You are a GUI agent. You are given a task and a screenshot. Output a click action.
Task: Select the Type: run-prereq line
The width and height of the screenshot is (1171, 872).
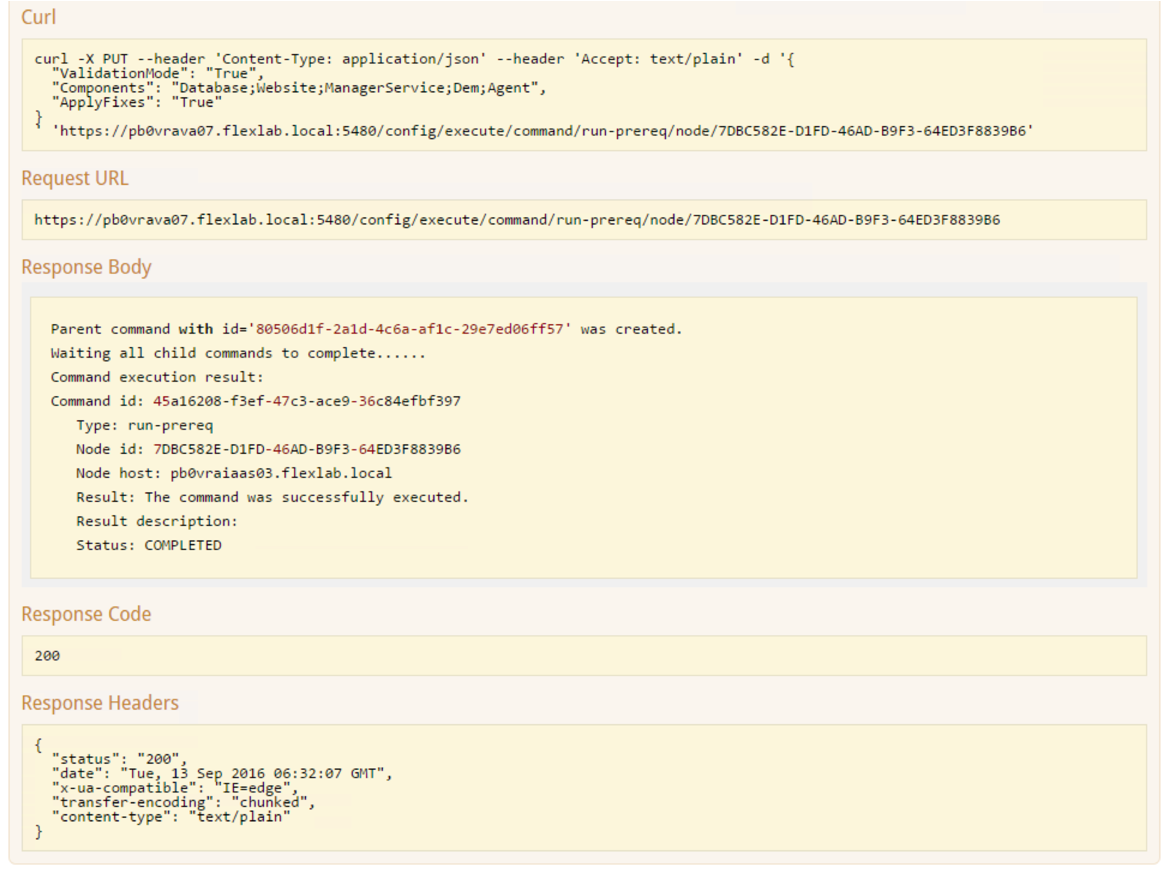tap(144, 425)
